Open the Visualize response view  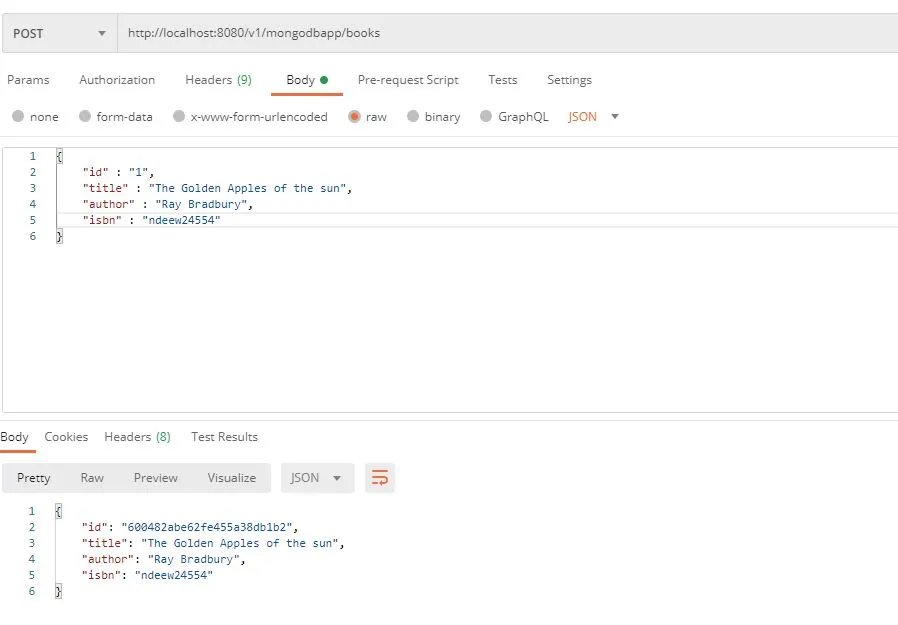(x=231, y=478)
